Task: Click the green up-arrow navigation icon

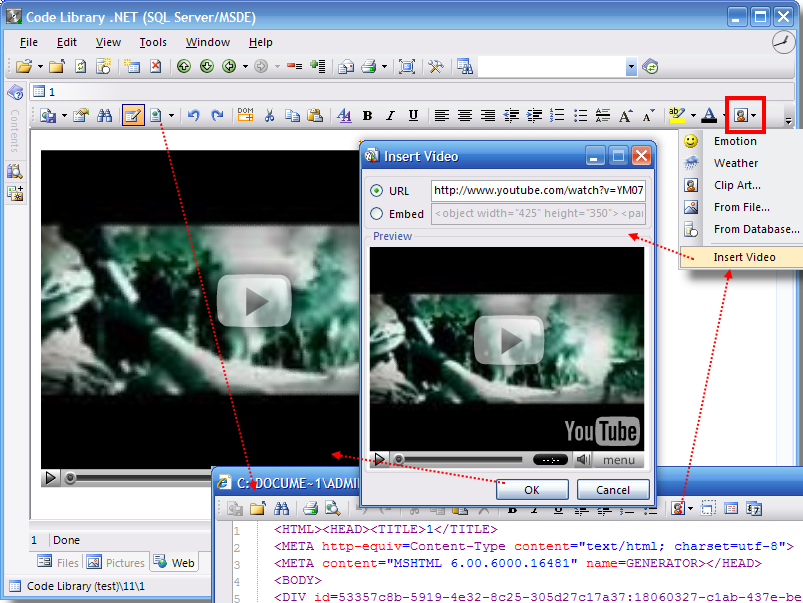Action: 184,67
